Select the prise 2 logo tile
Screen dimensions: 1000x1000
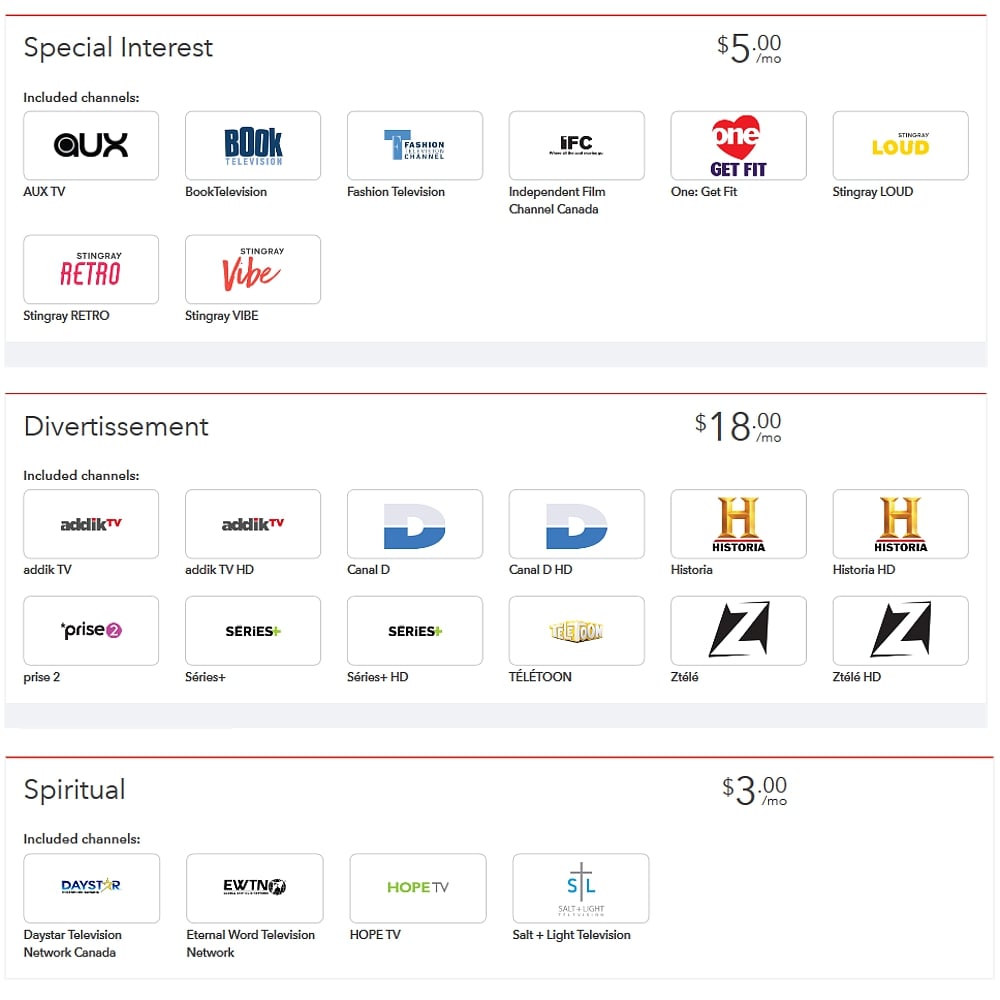(91, 631)
